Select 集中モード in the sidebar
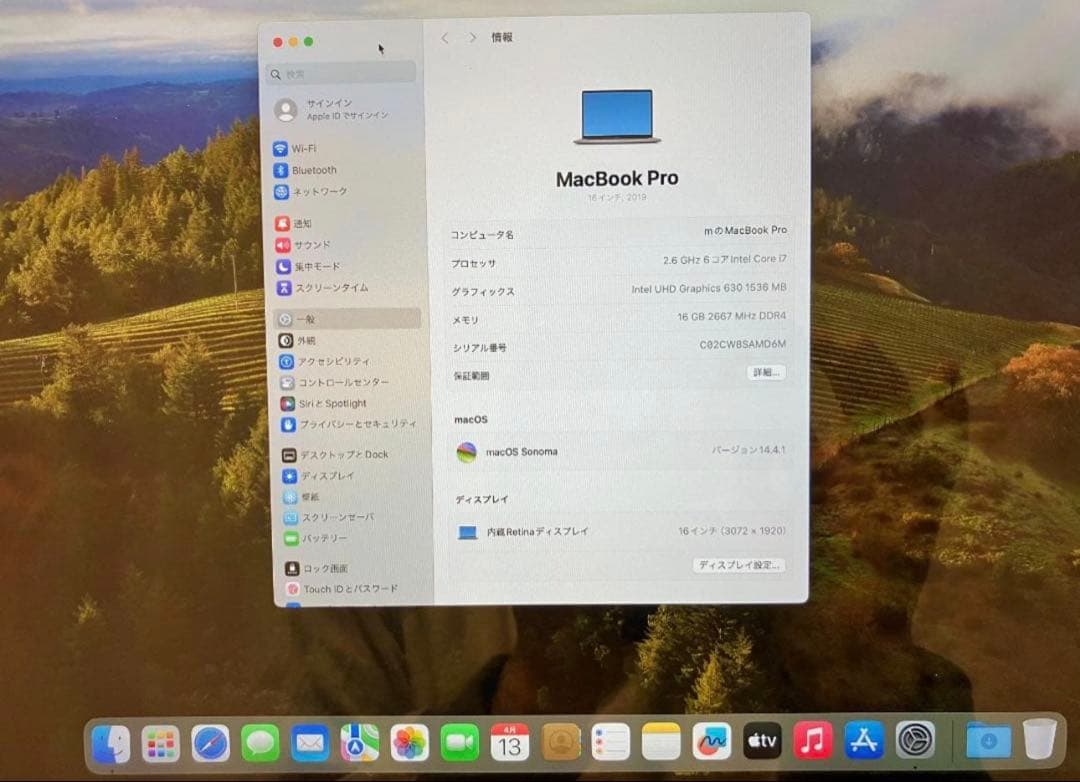Screen dimensions: 1080x782 pos(307,266)
